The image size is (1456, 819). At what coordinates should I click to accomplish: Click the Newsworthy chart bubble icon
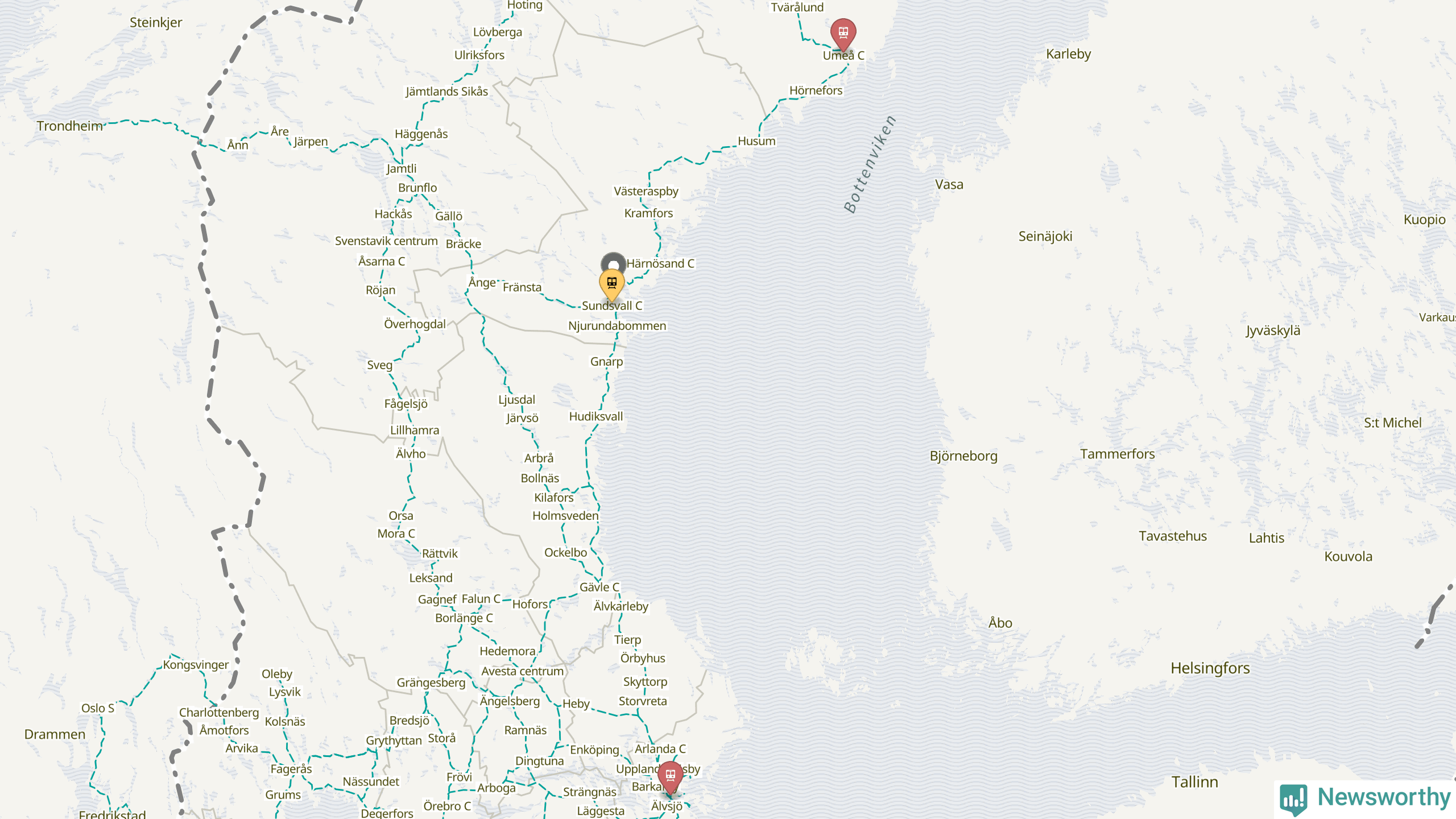point(1293,800)
